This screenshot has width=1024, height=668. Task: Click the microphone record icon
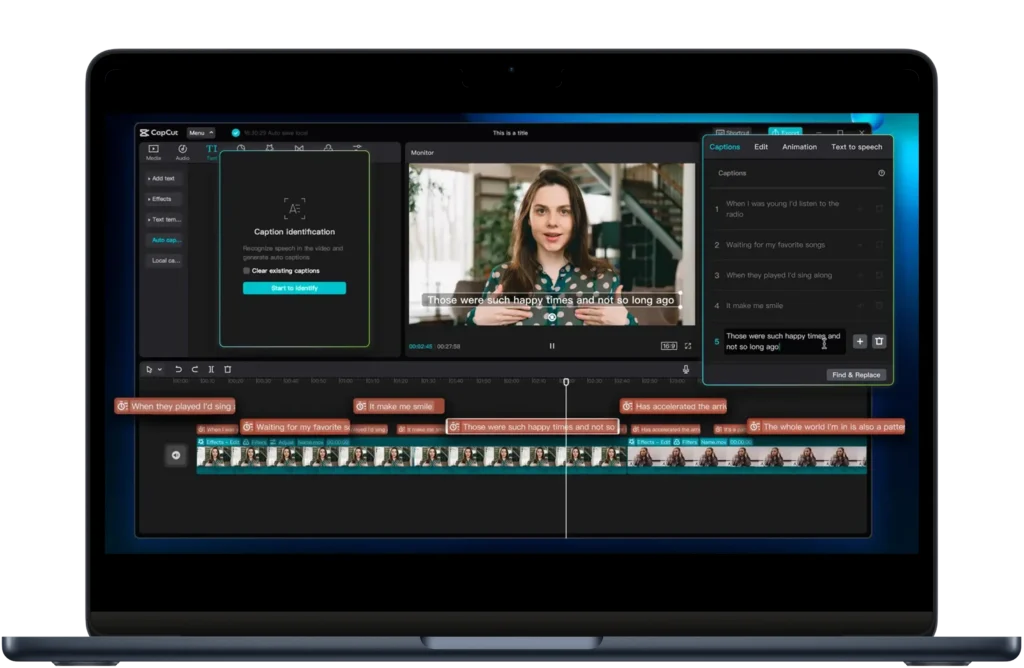[686, 370]
